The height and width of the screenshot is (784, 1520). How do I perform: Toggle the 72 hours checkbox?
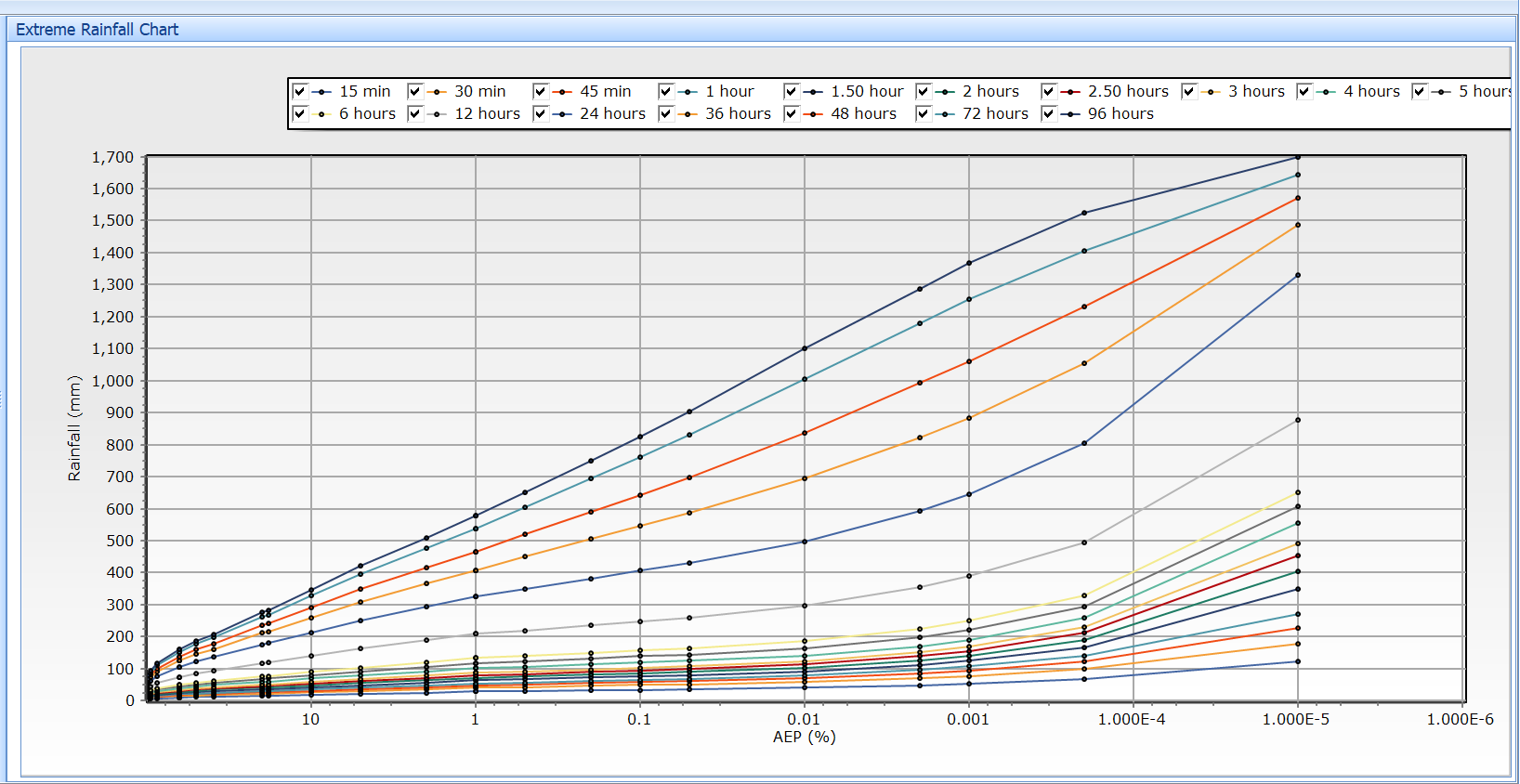[x=924, y=113]
